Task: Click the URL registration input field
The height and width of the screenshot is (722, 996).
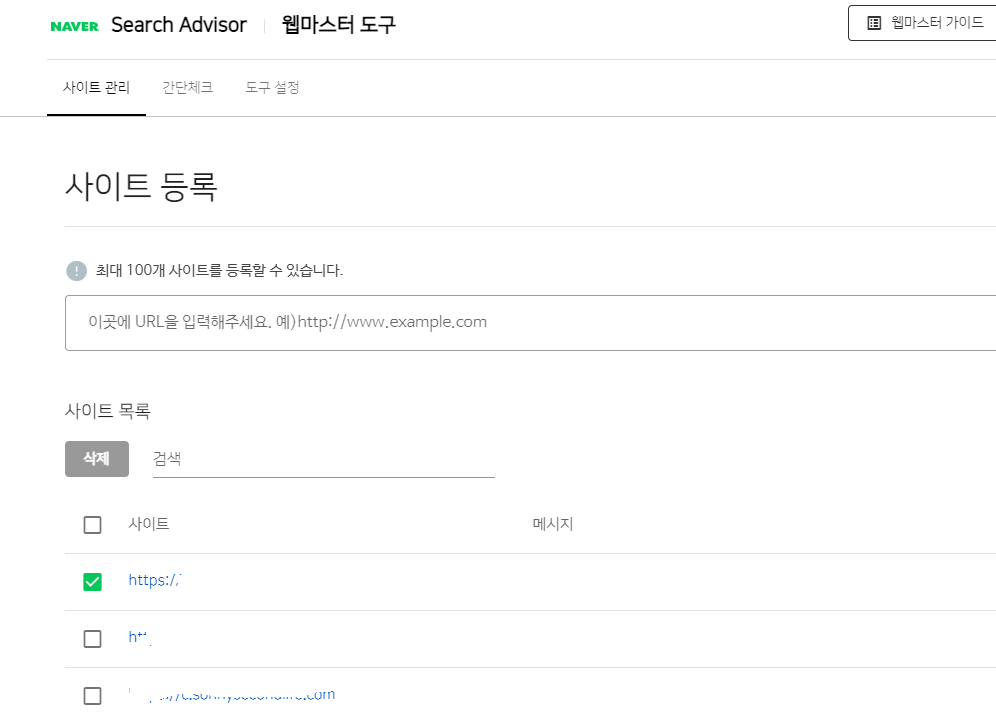Action: [400, 322]
